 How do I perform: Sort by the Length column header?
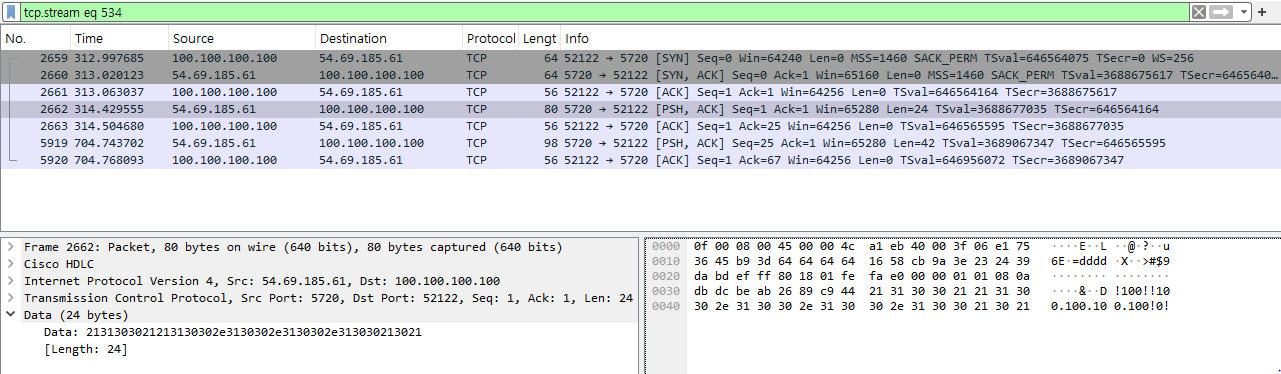[x=539, y=39]
